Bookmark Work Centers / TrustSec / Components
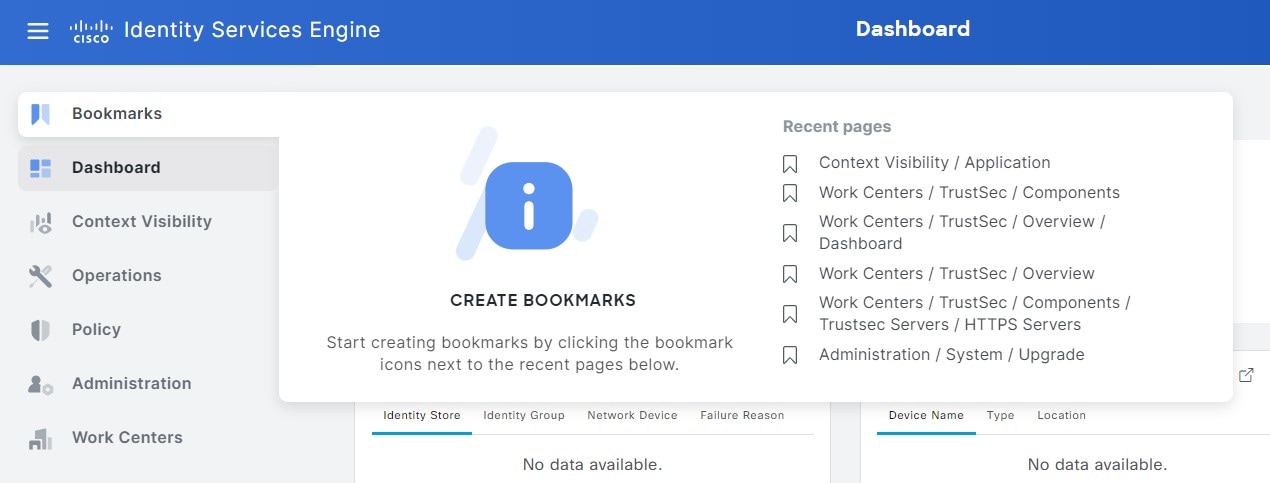This screenshot has width=1270, height=483. (790, 193)
